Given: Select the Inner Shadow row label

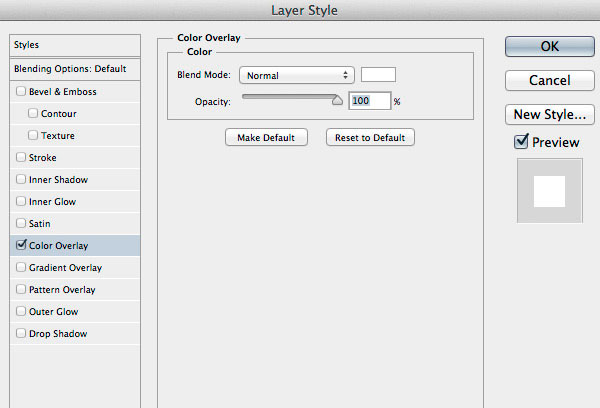Looking at the screenshot, I should click(x=59, y=180).
